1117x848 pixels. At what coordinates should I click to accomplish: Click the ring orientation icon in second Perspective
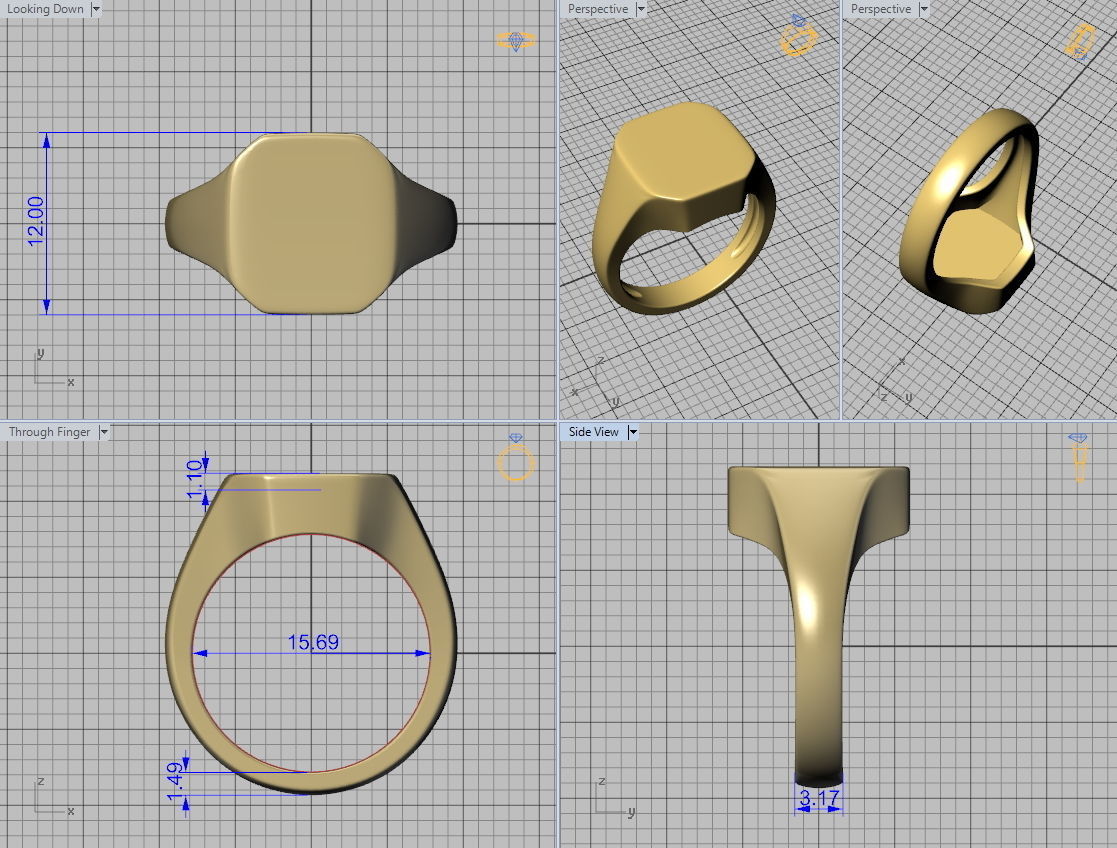[x=1080, y=39]
